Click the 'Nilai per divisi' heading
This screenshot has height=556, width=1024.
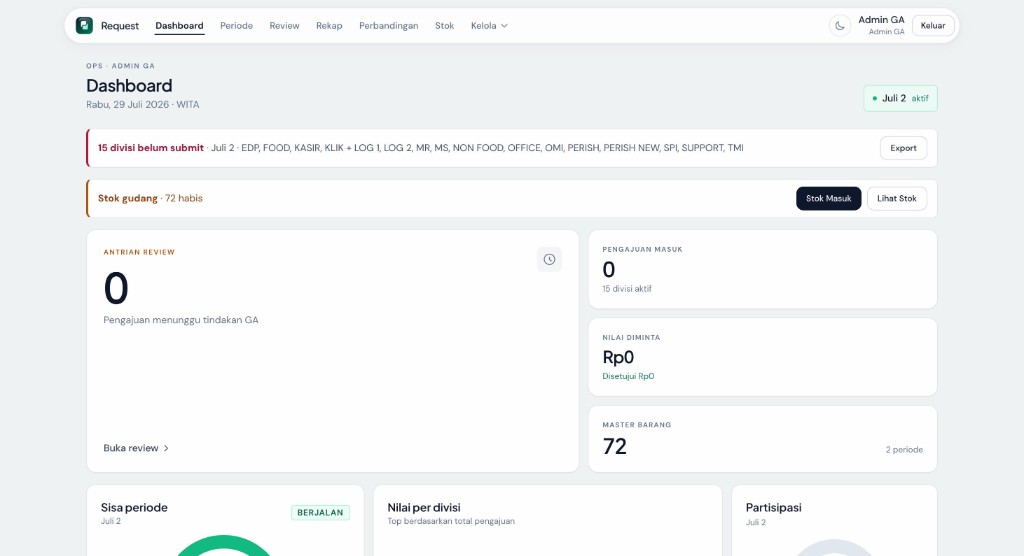(x=424, y=508)
